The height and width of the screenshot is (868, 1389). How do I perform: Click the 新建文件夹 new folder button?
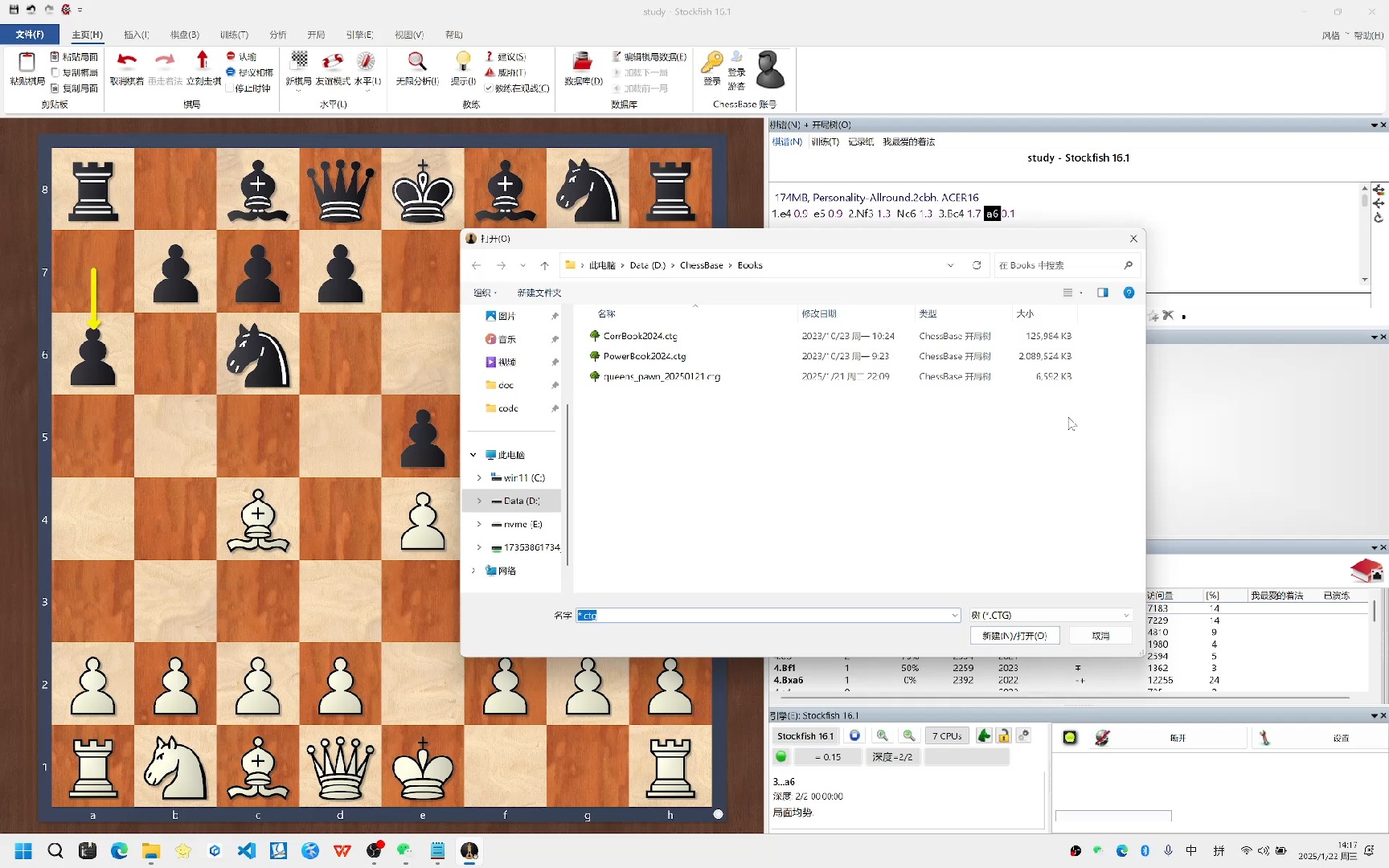point(539,293)
